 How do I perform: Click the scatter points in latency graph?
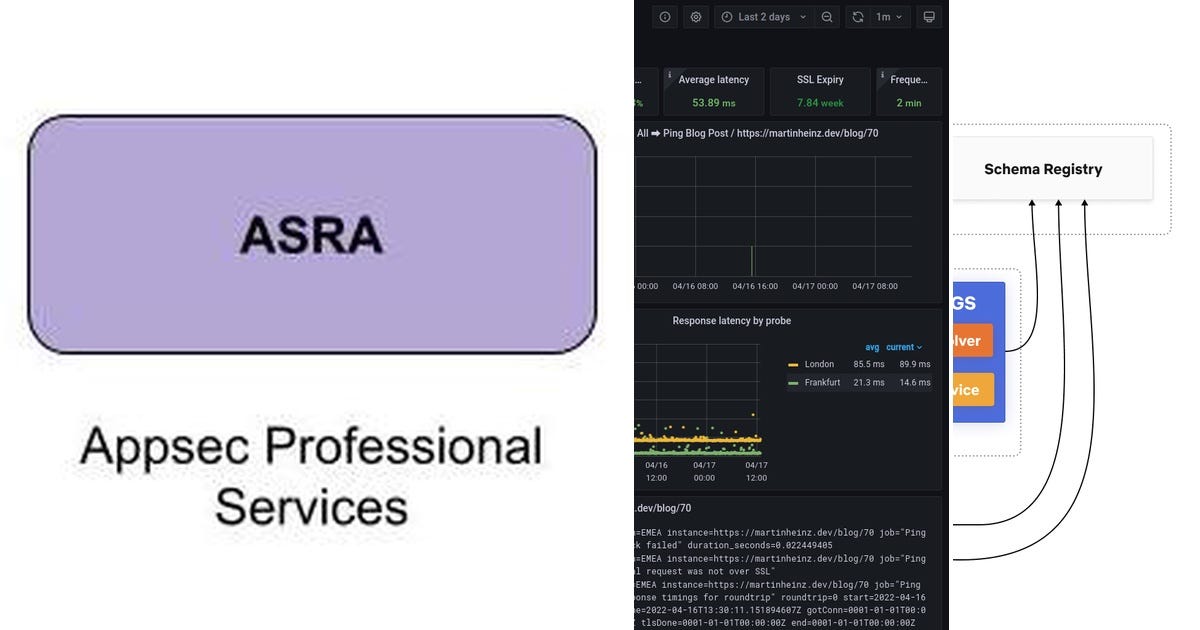pos(697,437)
